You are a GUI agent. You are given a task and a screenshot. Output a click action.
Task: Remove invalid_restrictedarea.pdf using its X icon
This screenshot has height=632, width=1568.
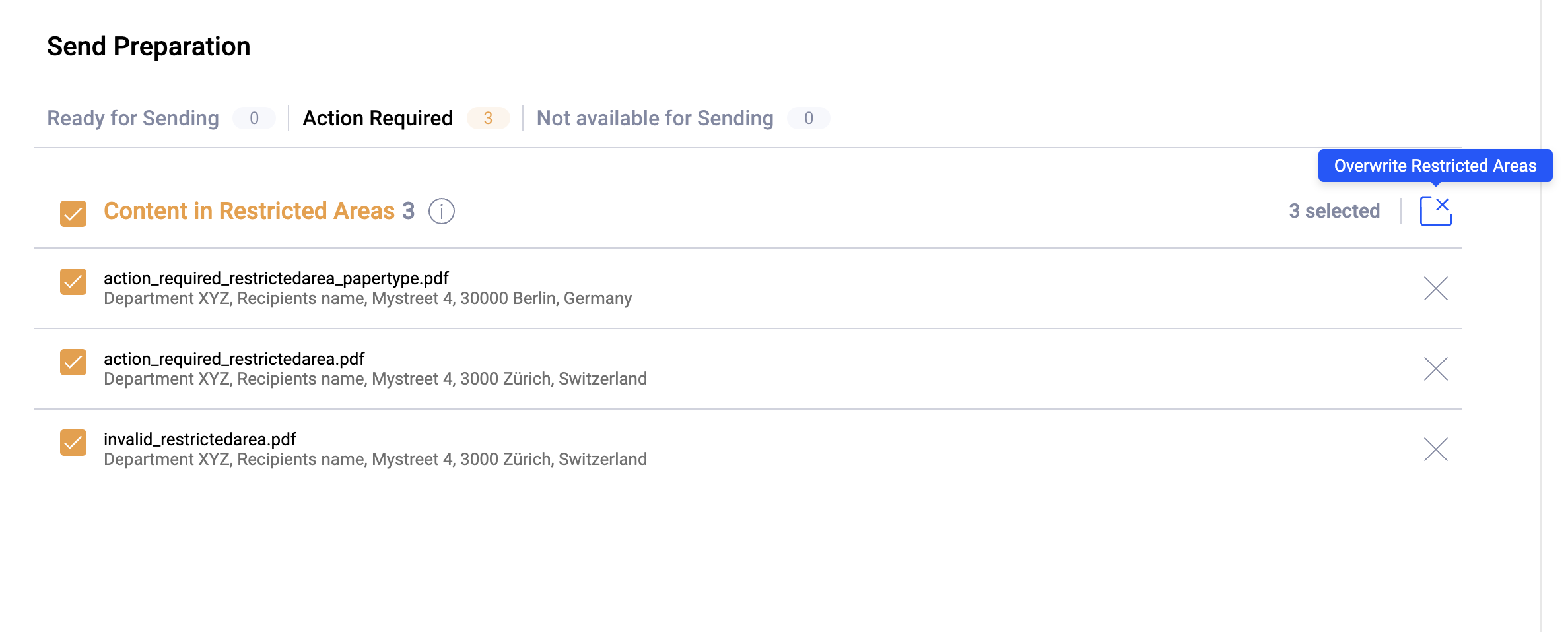1435,449
